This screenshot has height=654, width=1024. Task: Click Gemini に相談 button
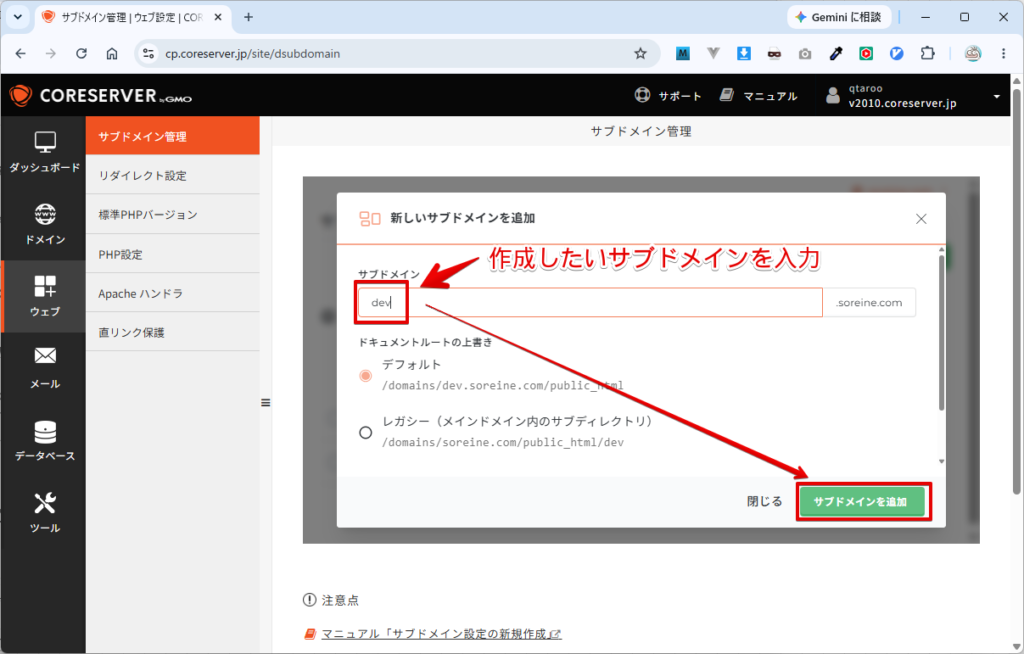tap(839, 17)
